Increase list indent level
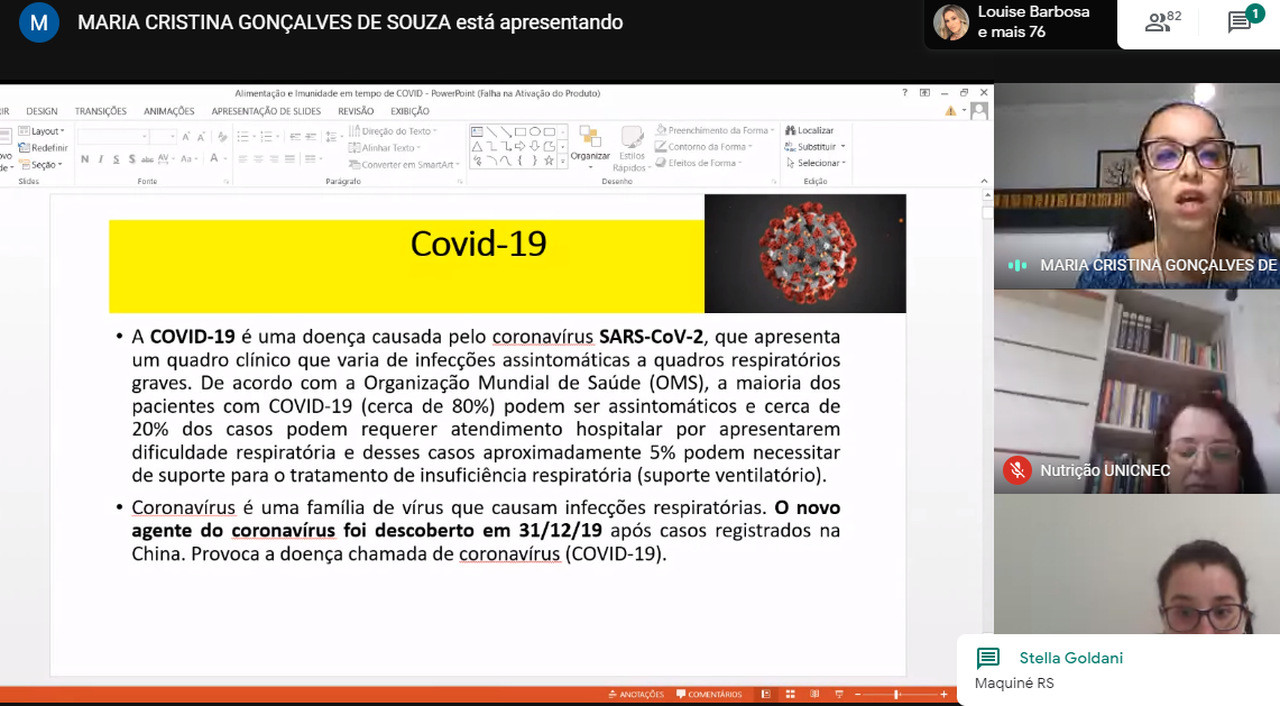The width and height of the screenshot is (1280, 706). pyautogui.click(x=309, y=136)
